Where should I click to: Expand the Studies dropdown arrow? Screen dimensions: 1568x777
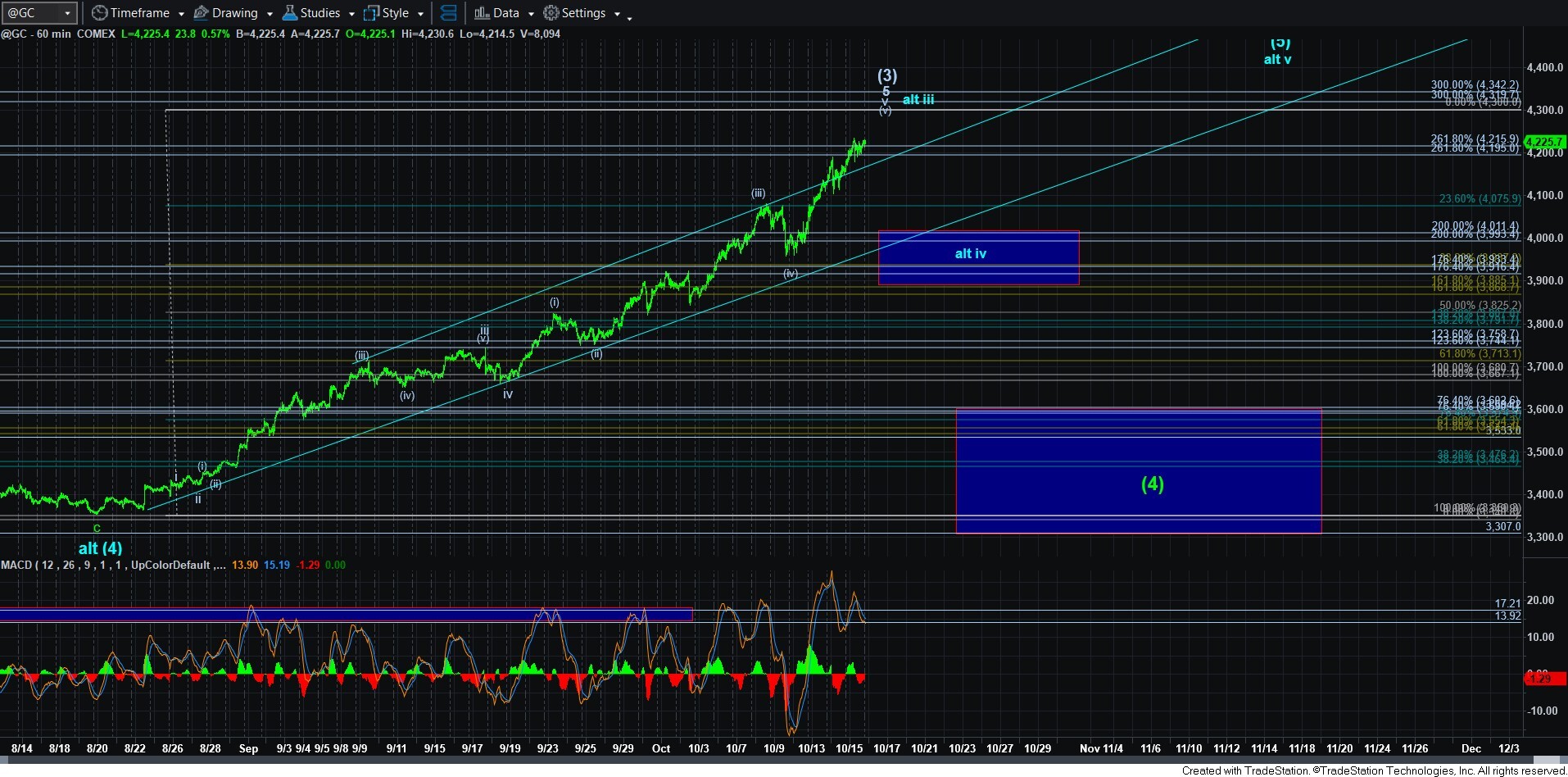point(351,14)
